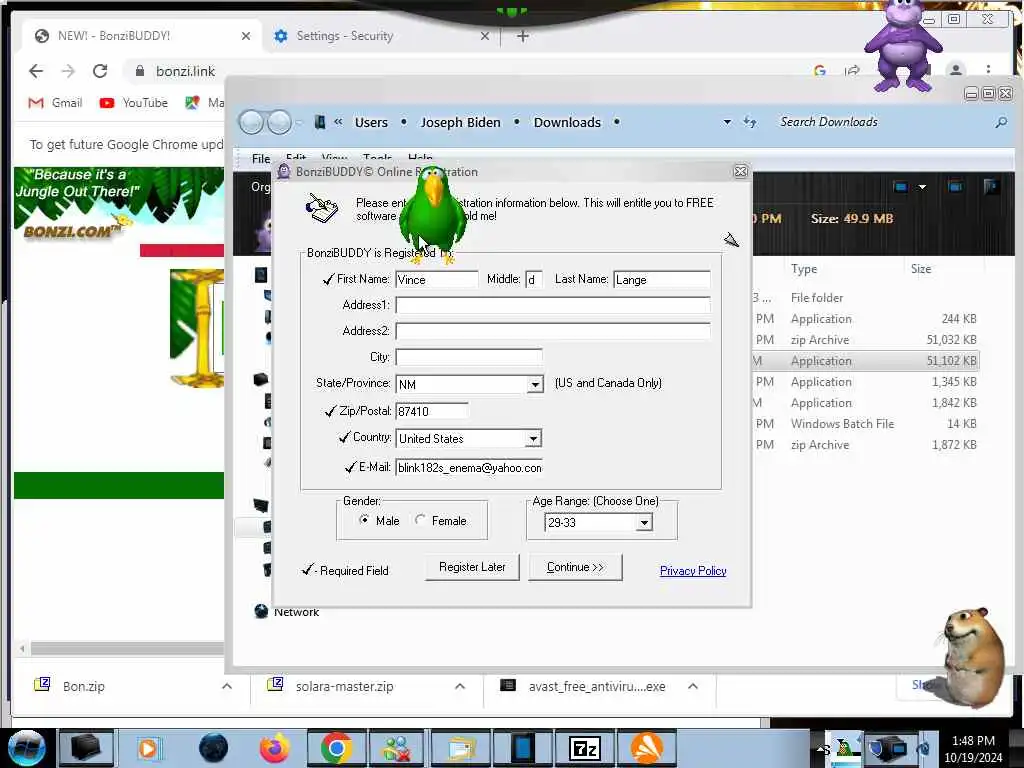Viewport: 1024px width, 768px height.
Task: Click the taskbar clock showing 1:48 PM
Action: click(x=973, y=749)
